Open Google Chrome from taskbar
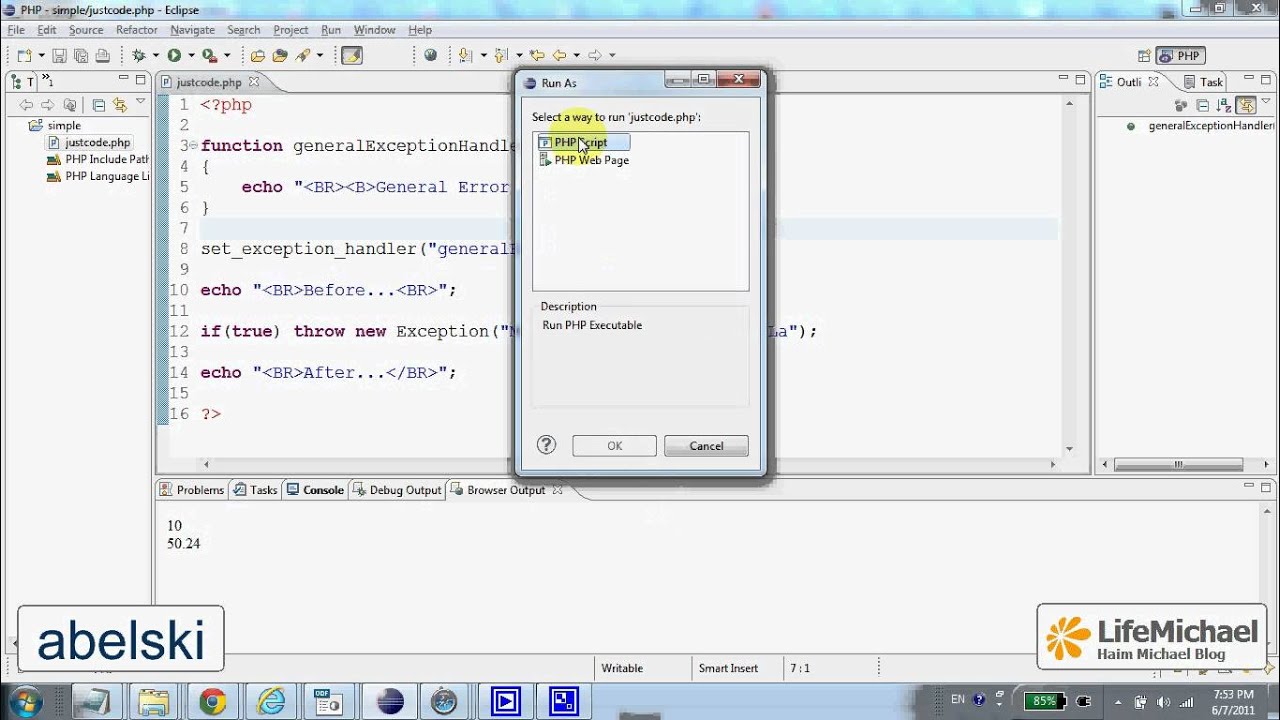The height and width of the screenshot is (720, 1280). click(x=212, y=702)
